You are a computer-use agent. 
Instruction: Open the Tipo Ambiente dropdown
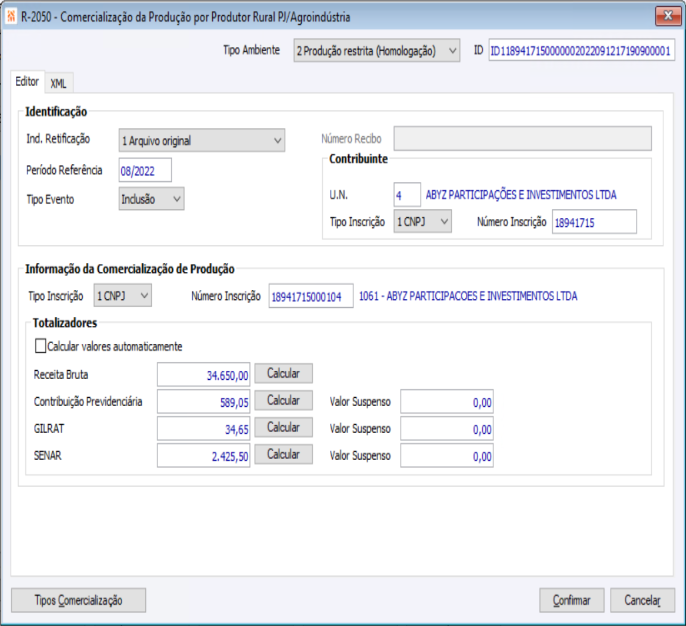[x=377, y=51]
